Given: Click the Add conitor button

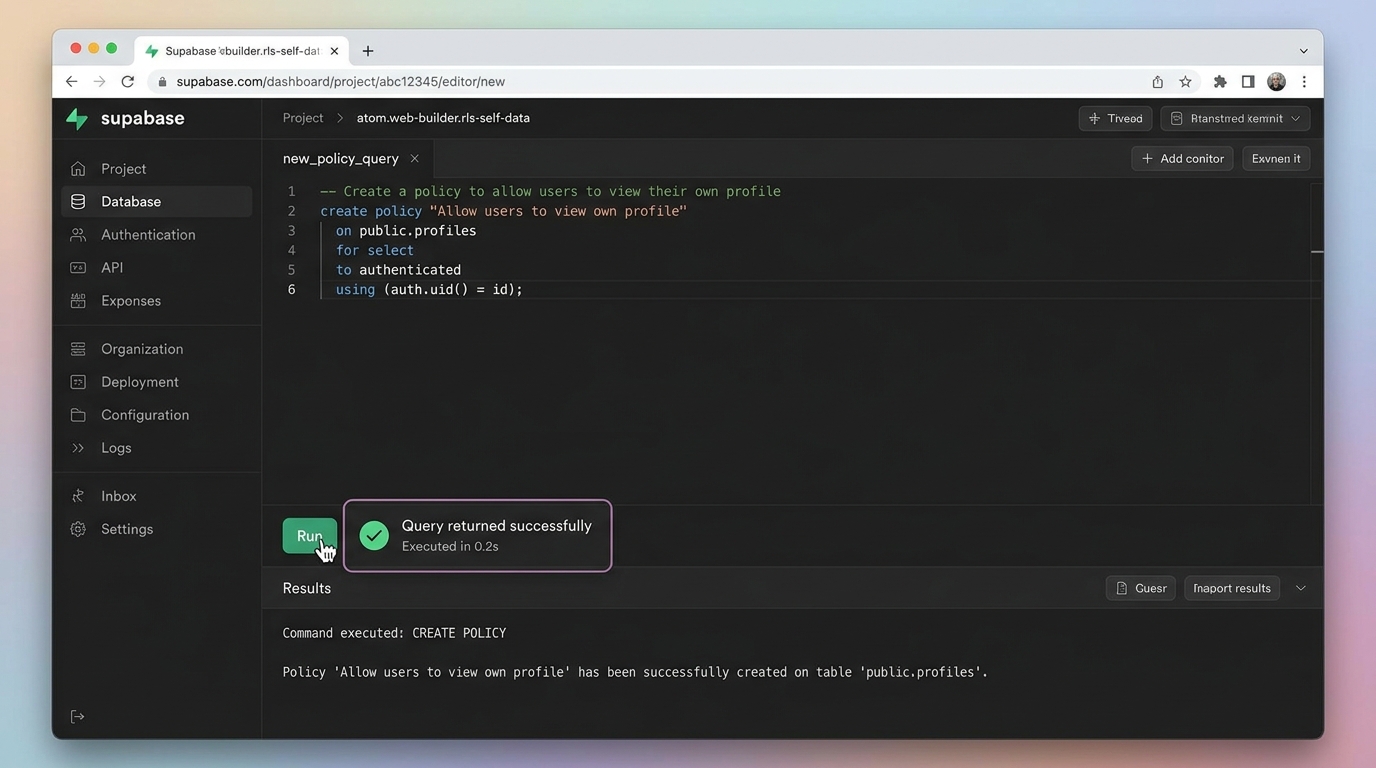Looking at the screenshot, I should pos(1182,159).
